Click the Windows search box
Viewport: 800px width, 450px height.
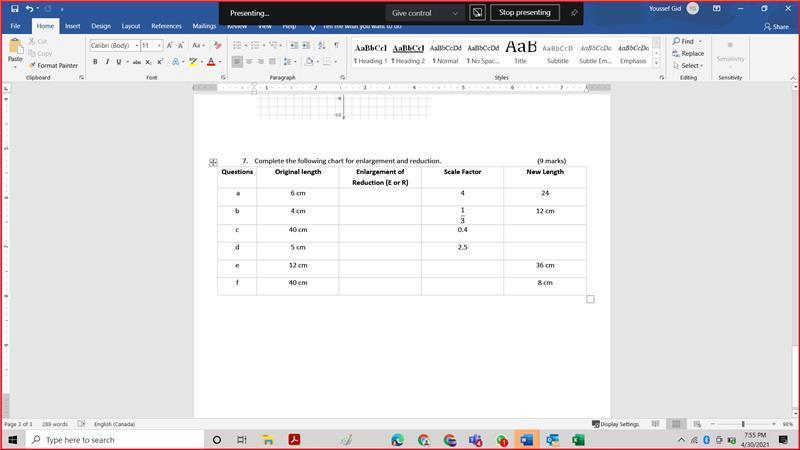pyautogui.click(x=115, y=440)
